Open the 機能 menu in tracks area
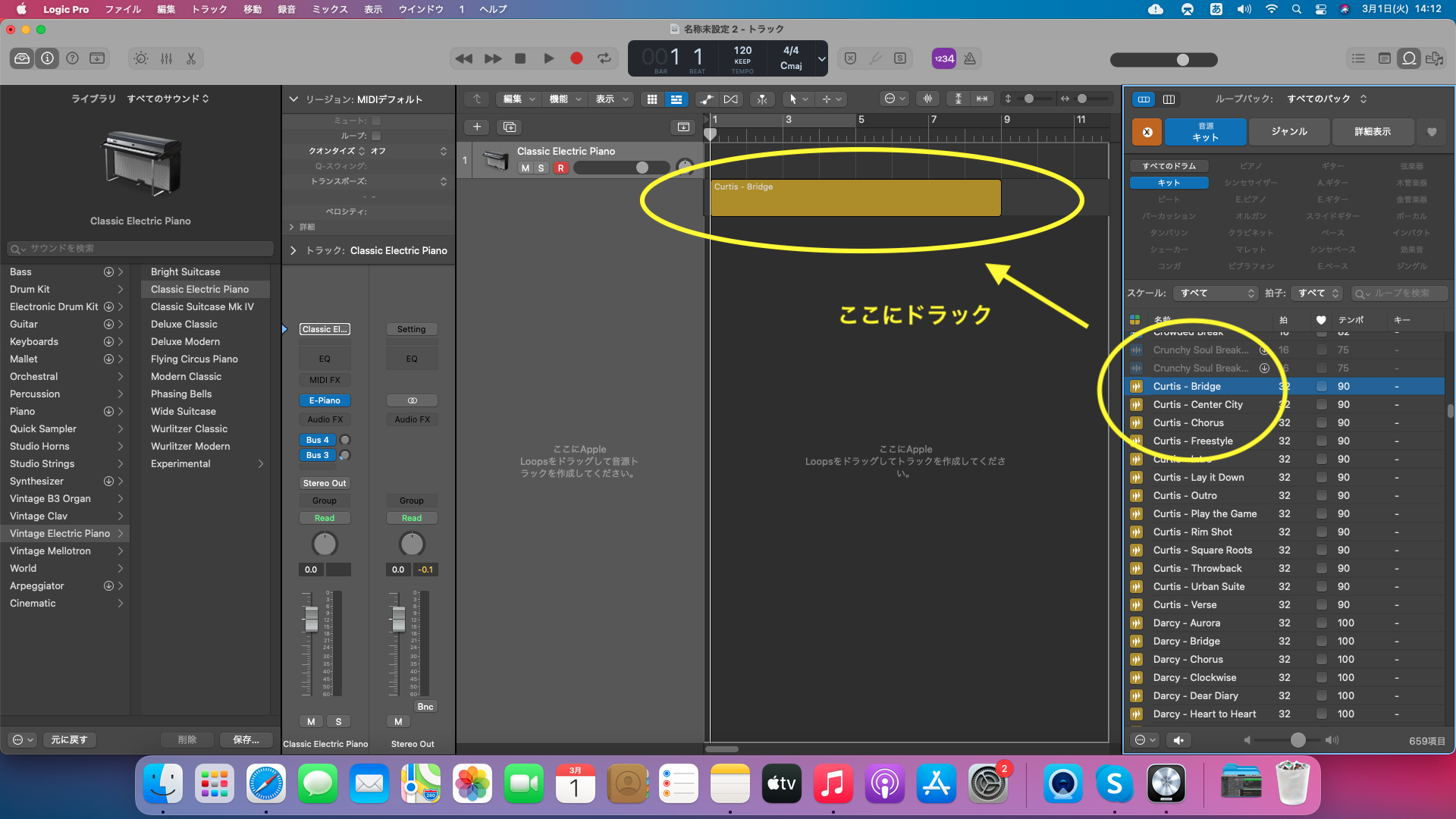1456x819 pixels. tap(565, 99)
